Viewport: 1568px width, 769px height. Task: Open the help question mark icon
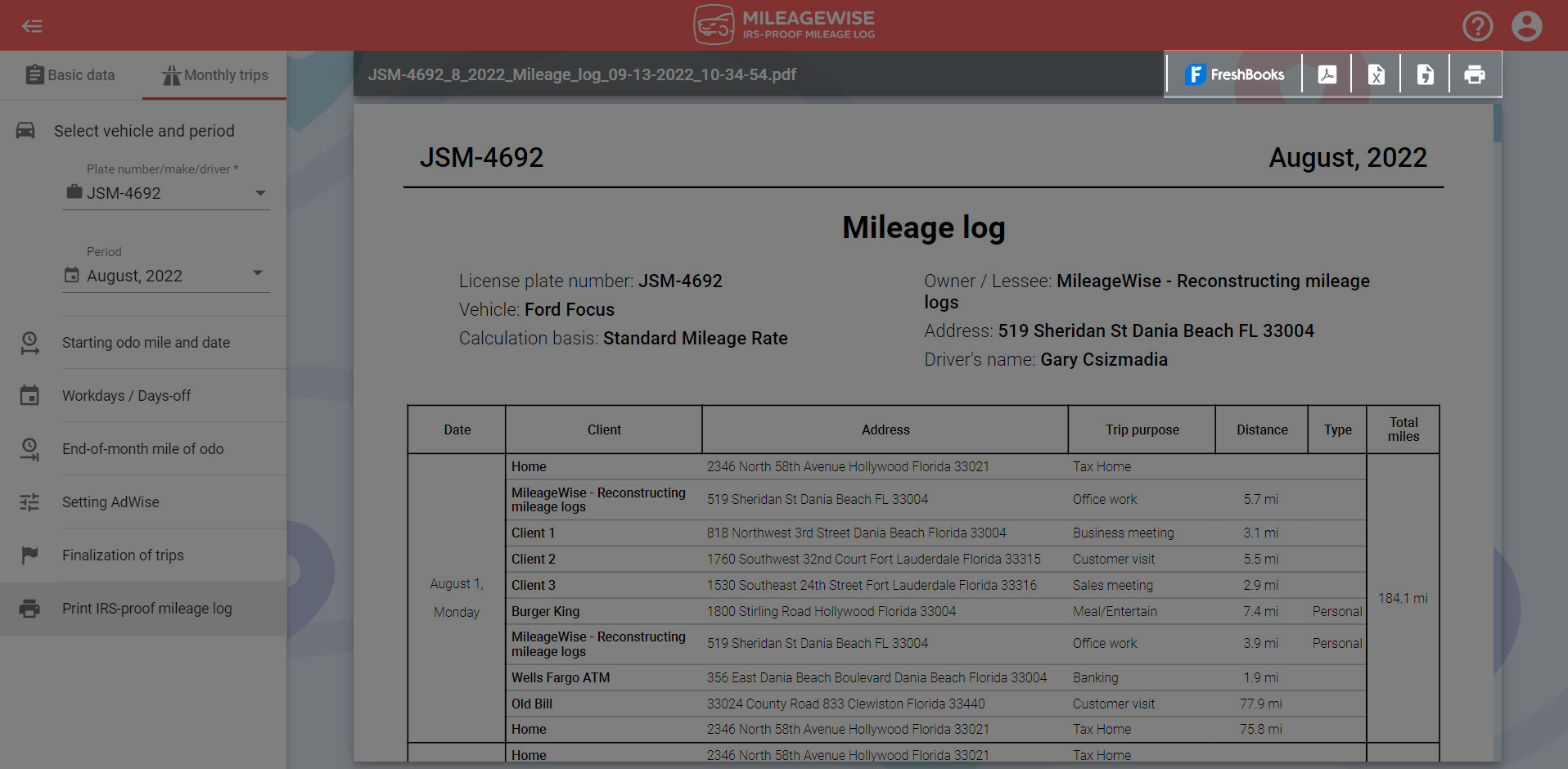coord(1477,26)
